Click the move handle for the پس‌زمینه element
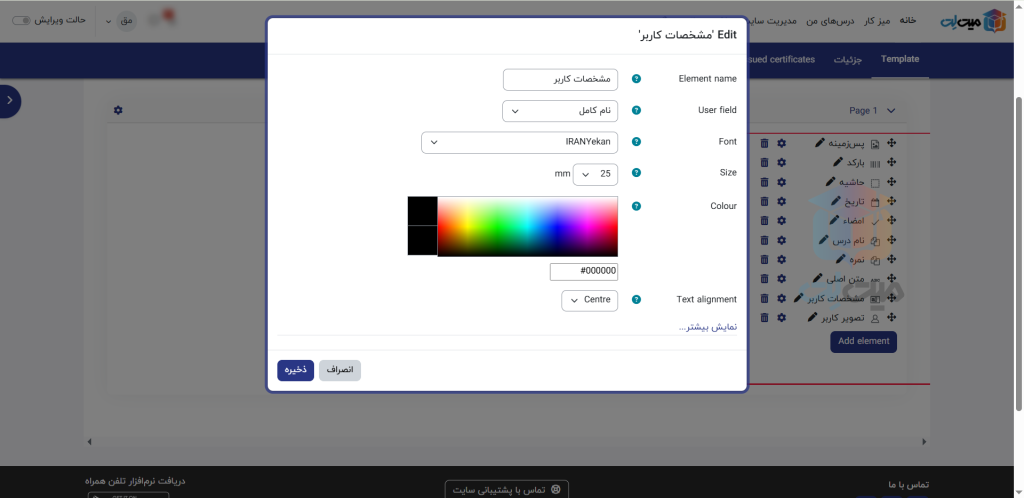 pyautogui.click(x=891, y=143)
